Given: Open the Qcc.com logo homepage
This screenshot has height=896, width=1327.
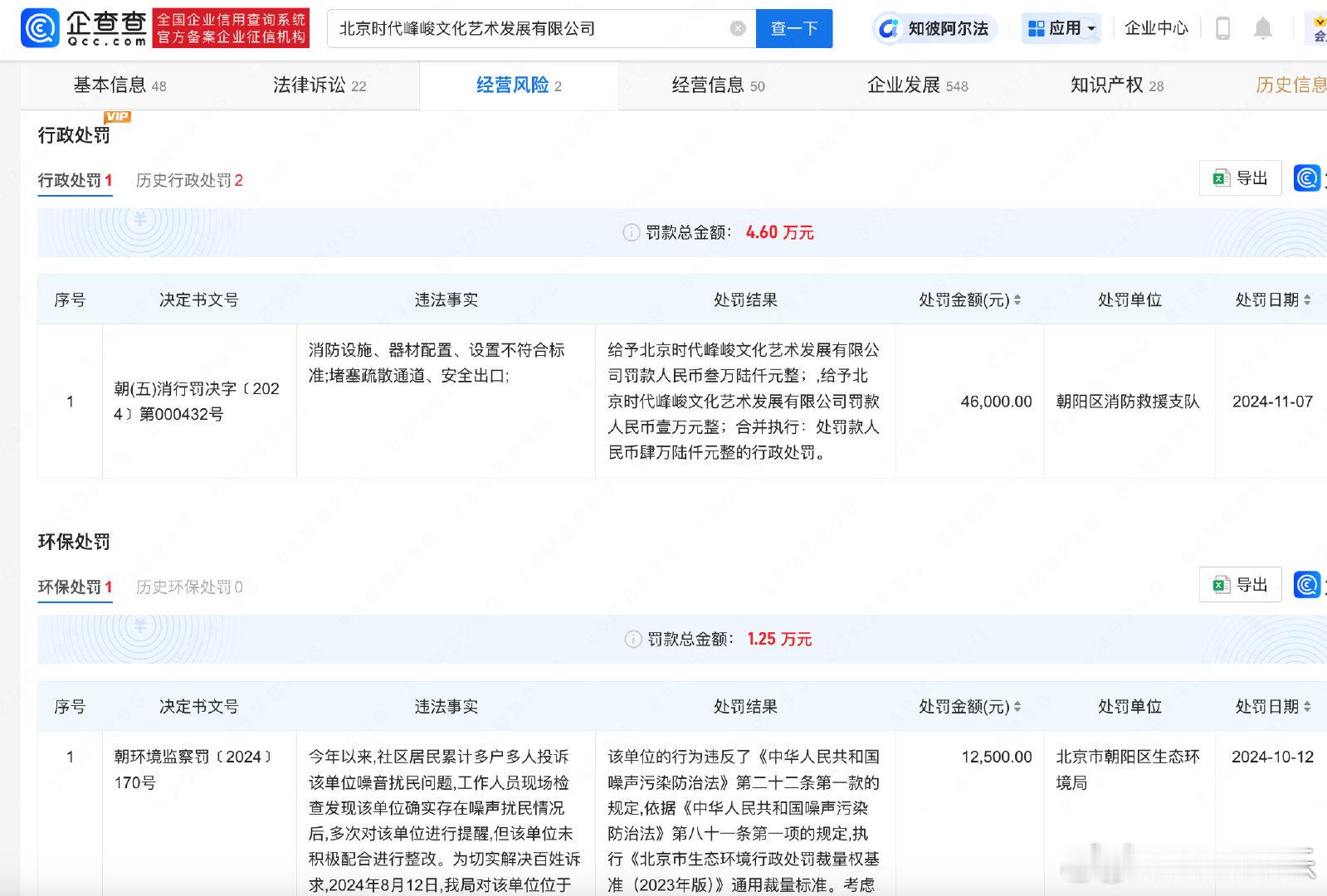Looking at the screenshot, I should (84, 28).
